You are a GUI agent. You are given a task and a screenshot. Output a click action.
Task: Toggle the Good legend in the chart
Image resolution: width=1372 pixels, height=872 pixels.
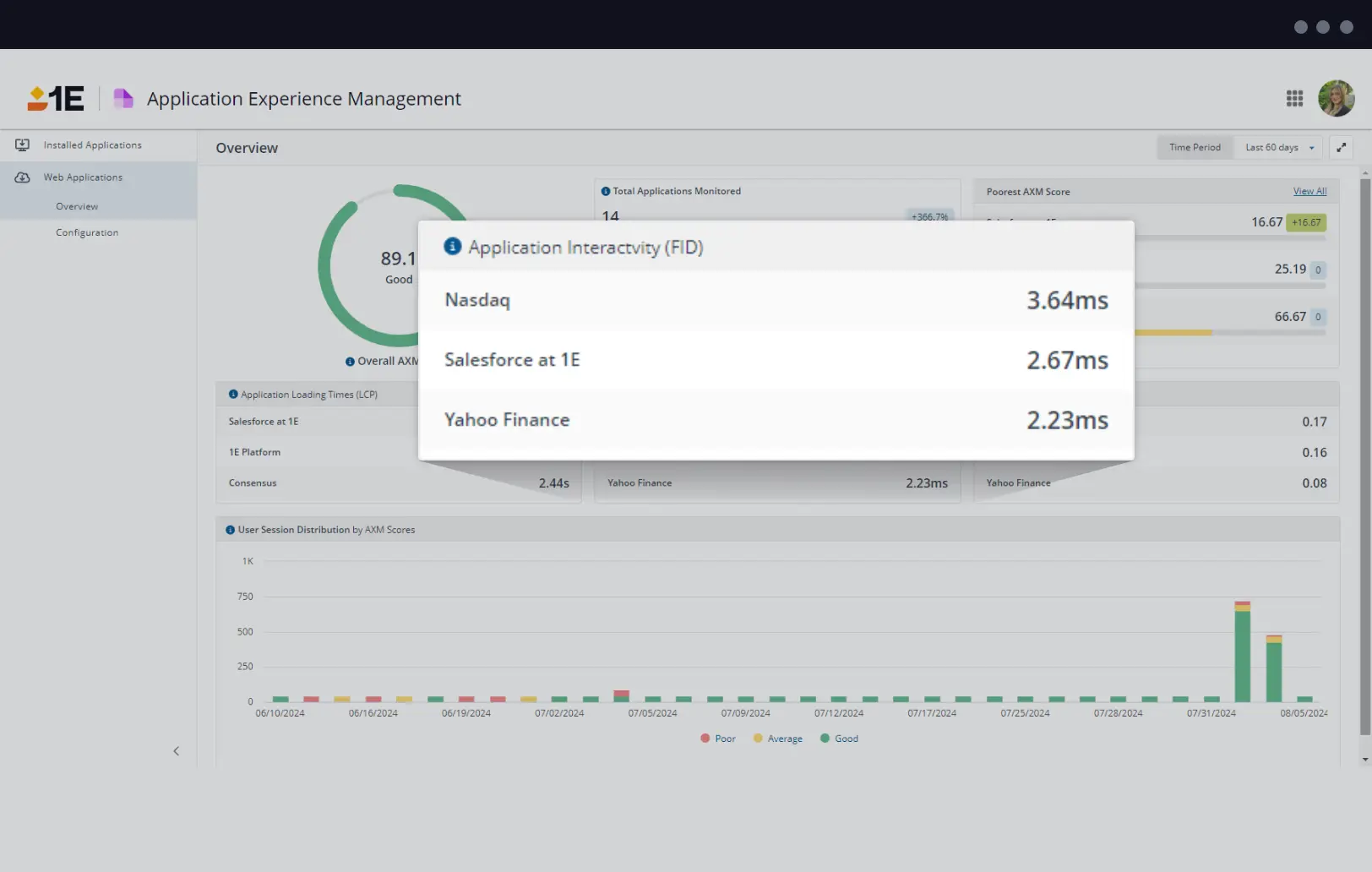pos(839,738)
